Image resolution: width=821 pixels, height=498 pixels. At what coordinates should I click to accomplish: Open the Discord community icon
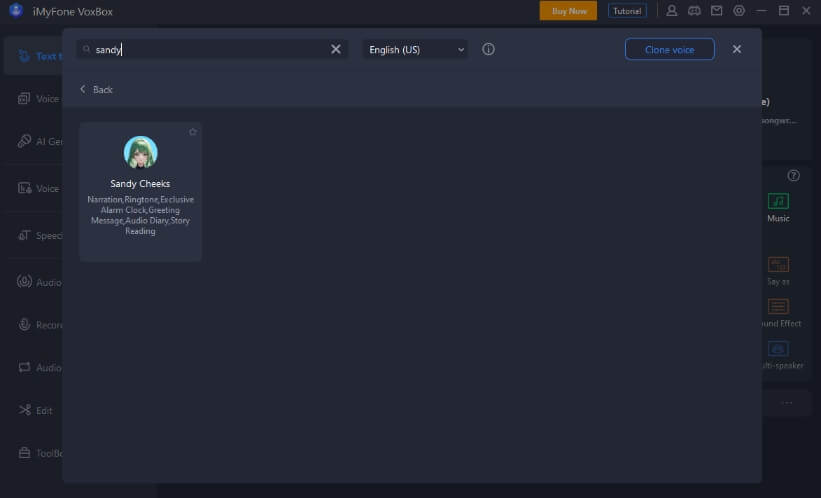[694, 11]
